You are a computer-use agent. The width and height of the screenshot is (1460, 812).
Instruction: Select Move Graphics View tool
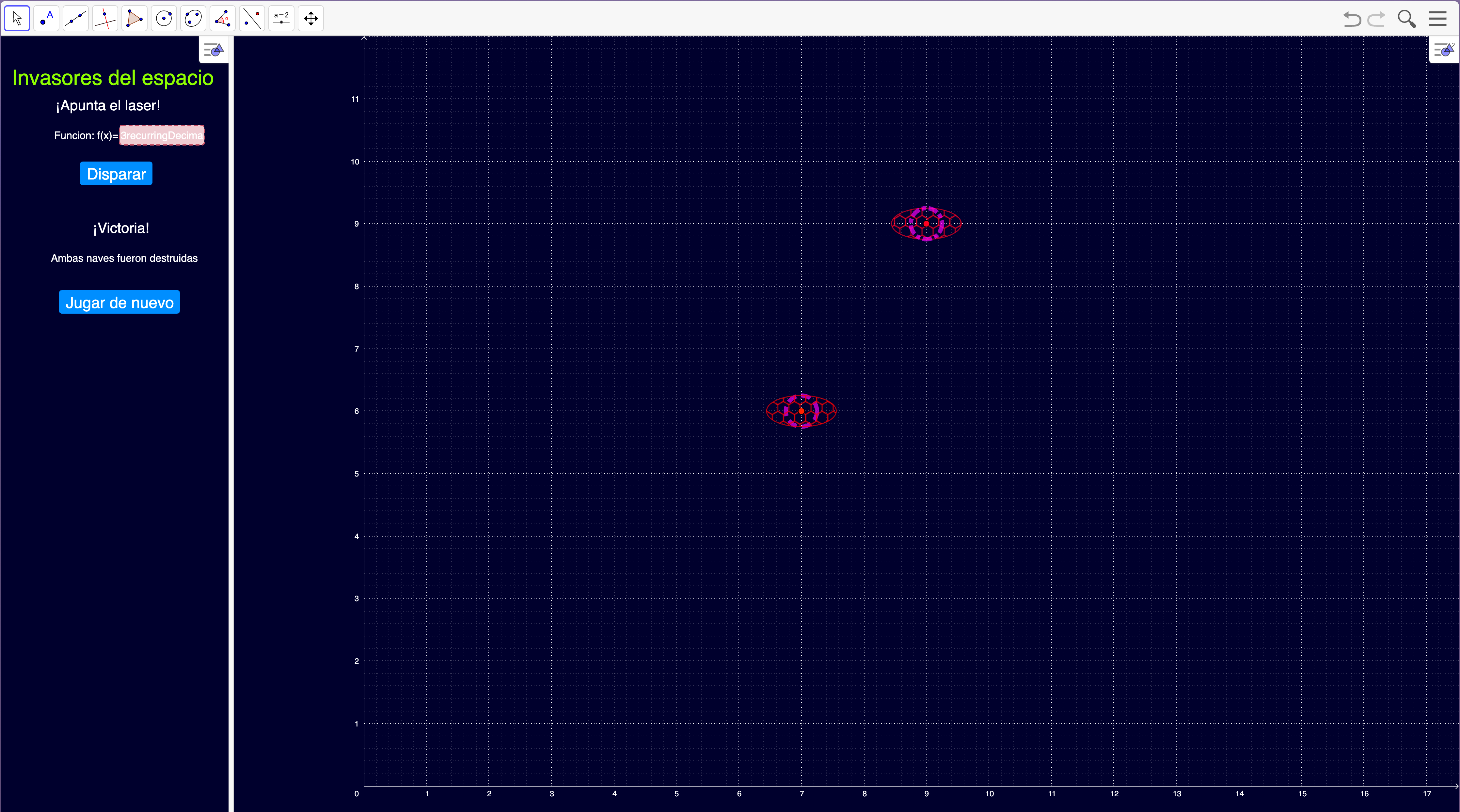[x=310, y=19]
